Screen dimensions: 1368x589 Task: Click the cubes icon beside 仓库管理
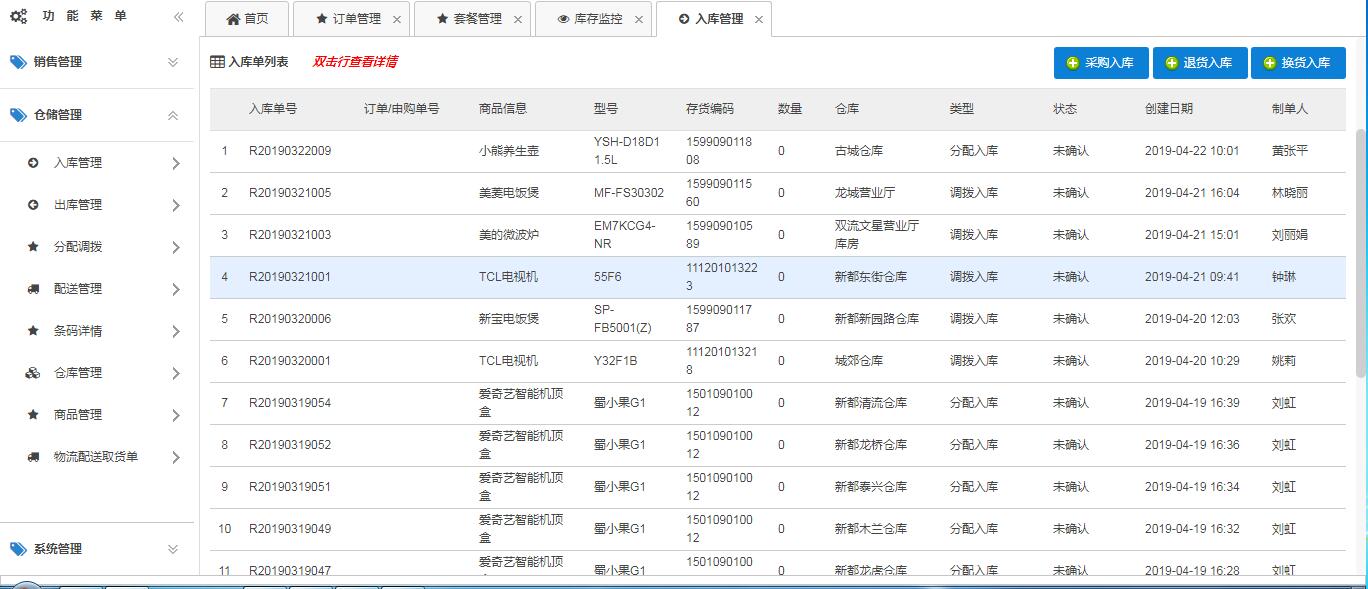tap(33, 373)
